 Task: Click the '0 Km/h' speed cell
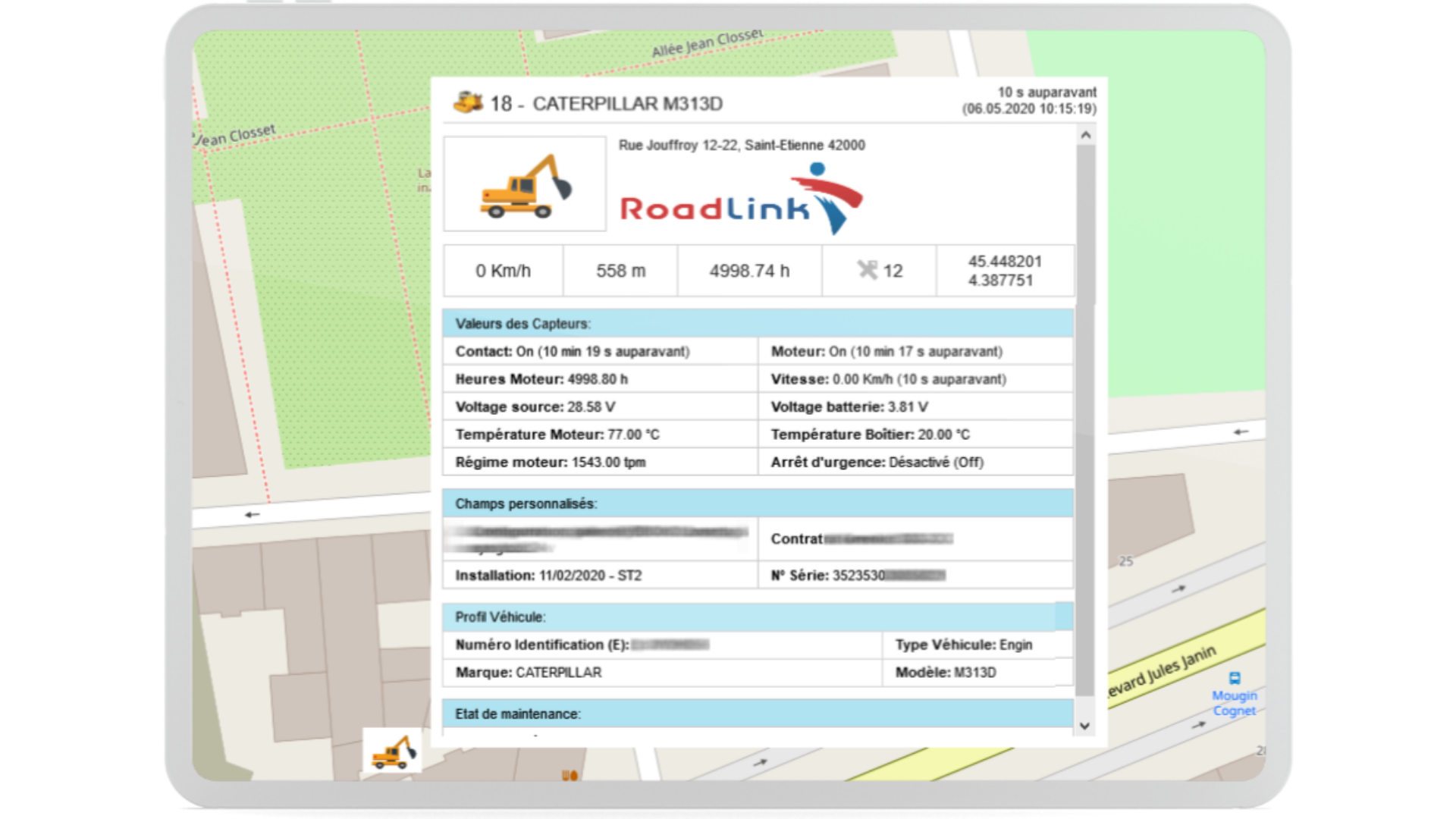point(504,271)
